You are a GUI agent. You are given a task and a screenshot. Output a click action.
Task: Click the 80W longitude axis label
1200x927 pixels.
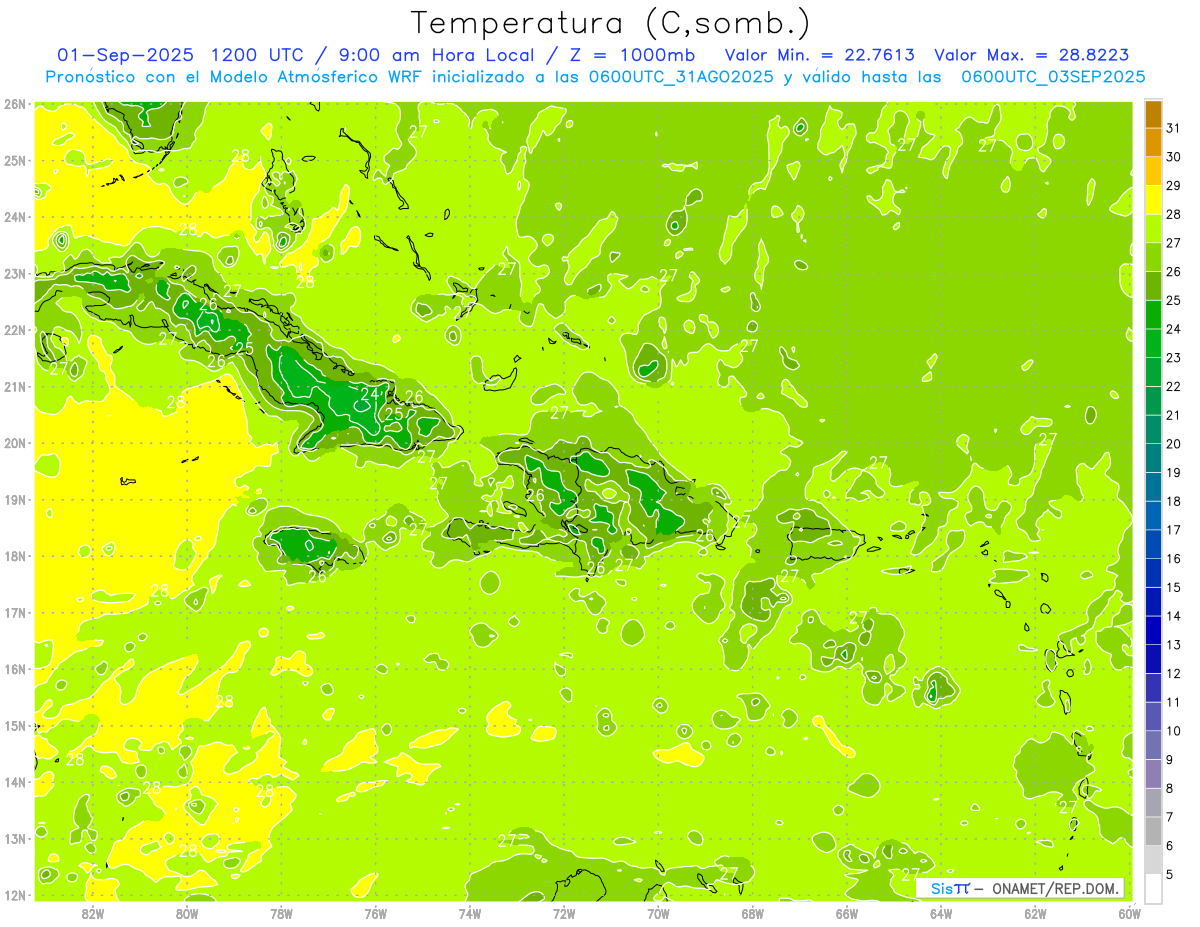click(x=187, y=913)
